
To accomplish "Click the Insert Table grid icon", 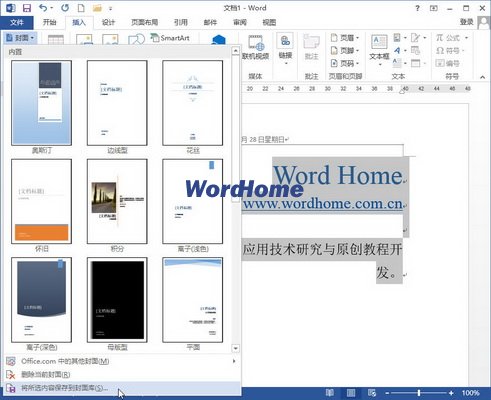I will coord(56,40).
